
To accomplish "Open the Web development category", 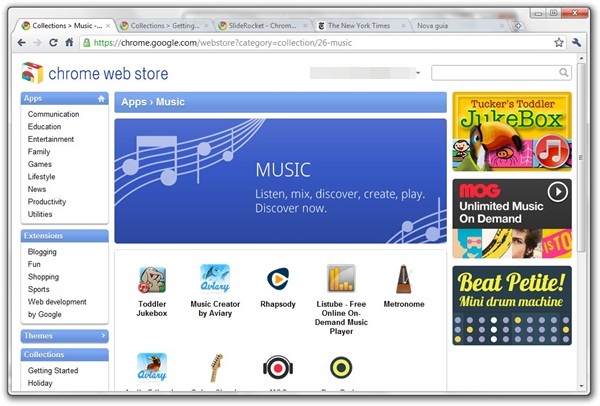I will click(x=57, y=302).
